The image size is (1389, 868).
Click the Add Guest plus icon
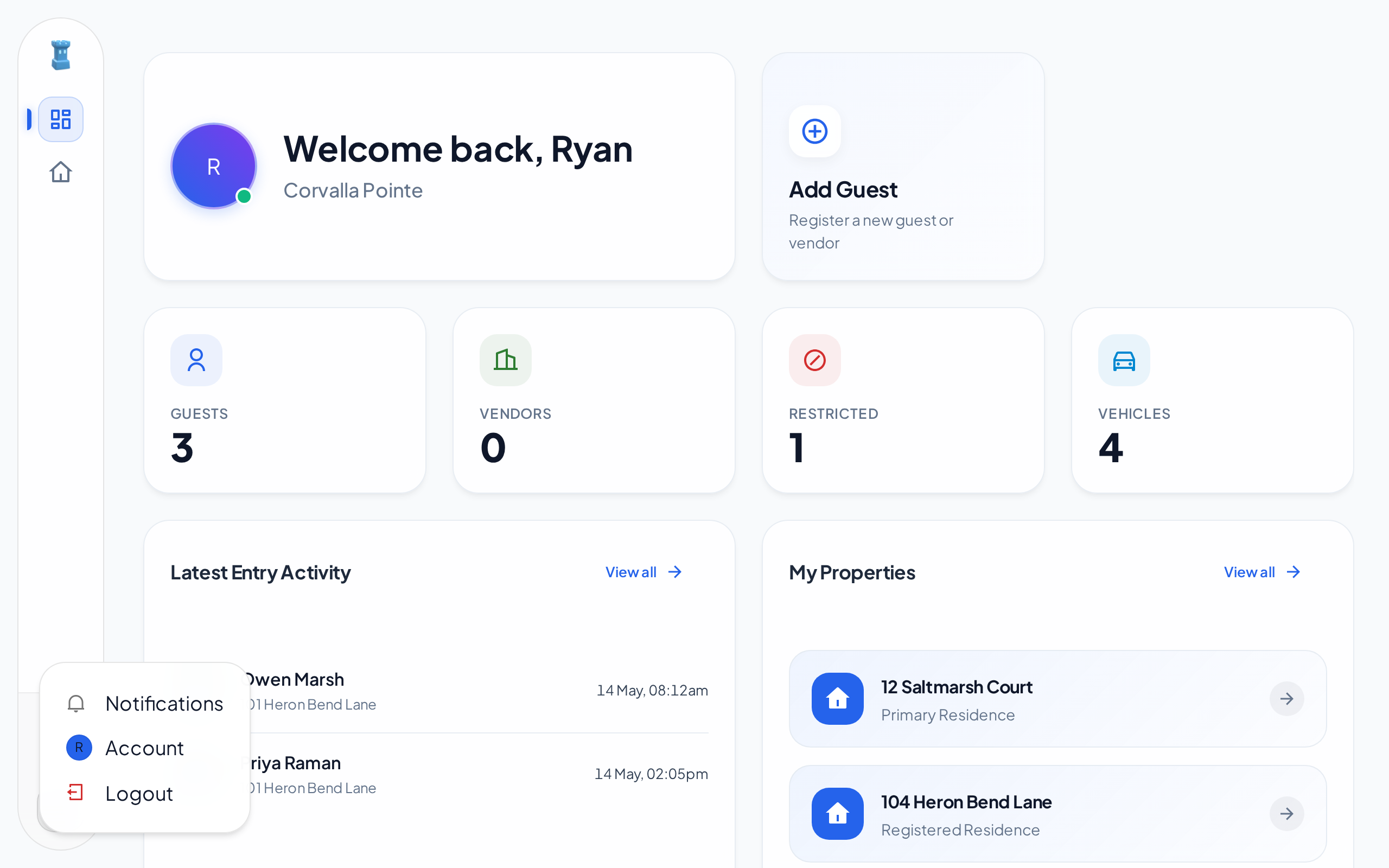pos(814,131)
